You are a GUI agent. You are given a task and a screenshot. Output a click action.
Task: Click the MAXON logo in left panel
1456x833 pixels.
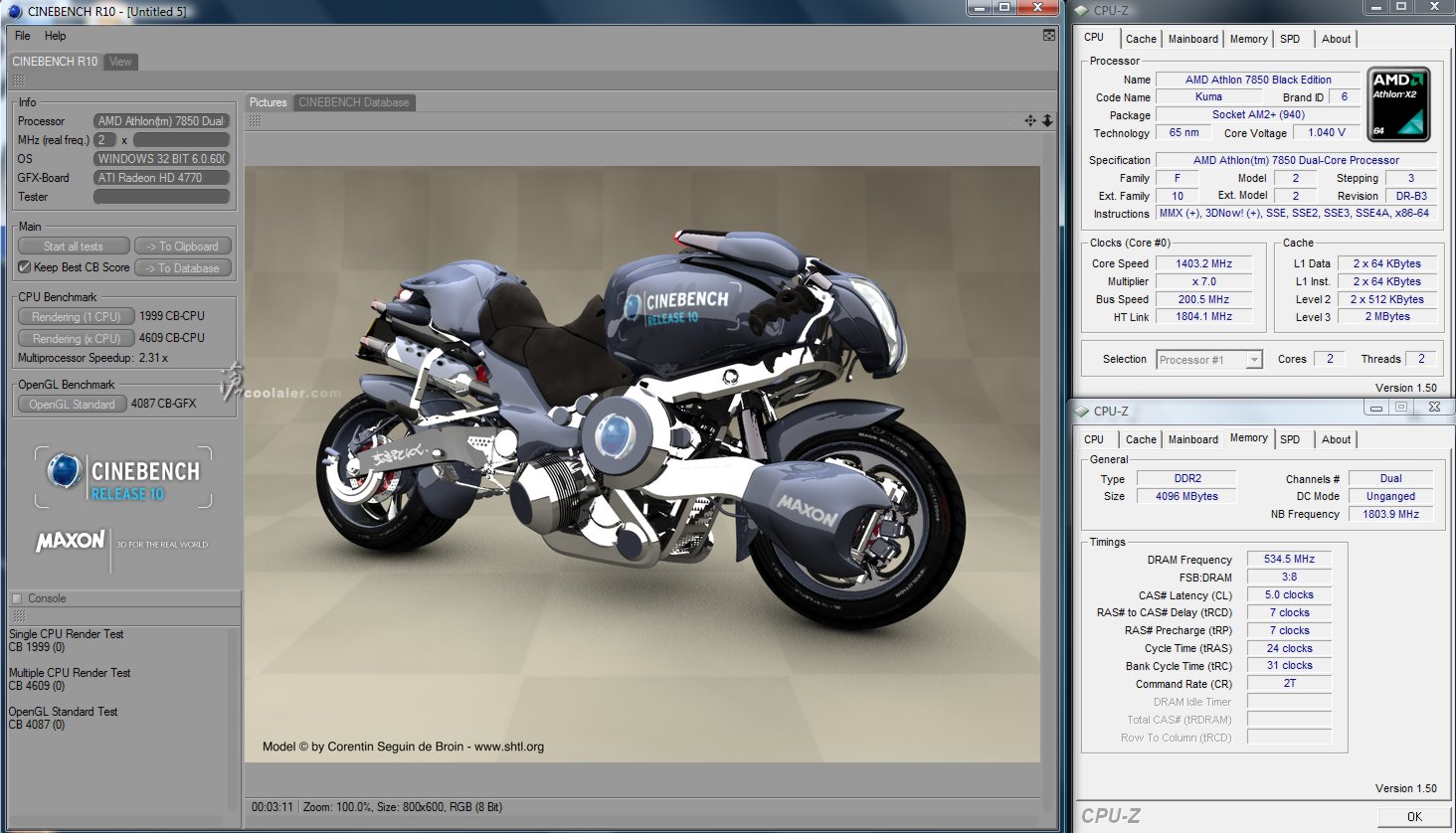pos(71,542)
